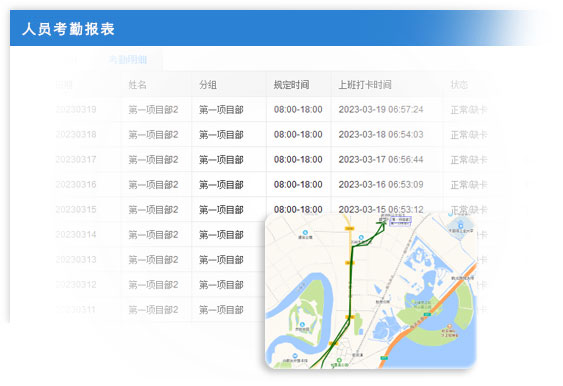Click the orange POI marker near the lake shore

tap(449, 326)
